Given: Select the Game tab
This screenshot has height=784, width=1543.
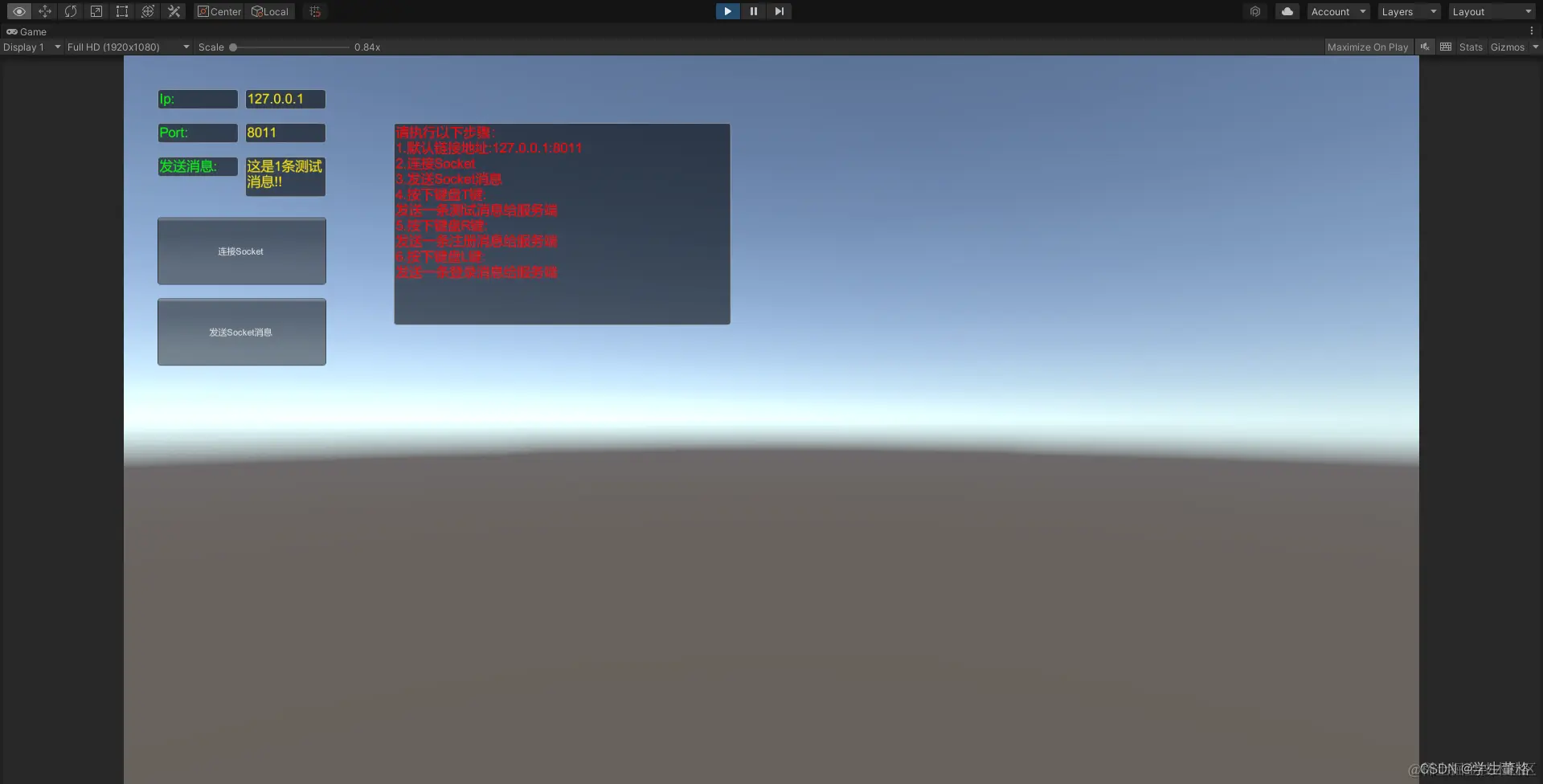Looking at the screenshot, I should tap(27, 31).
